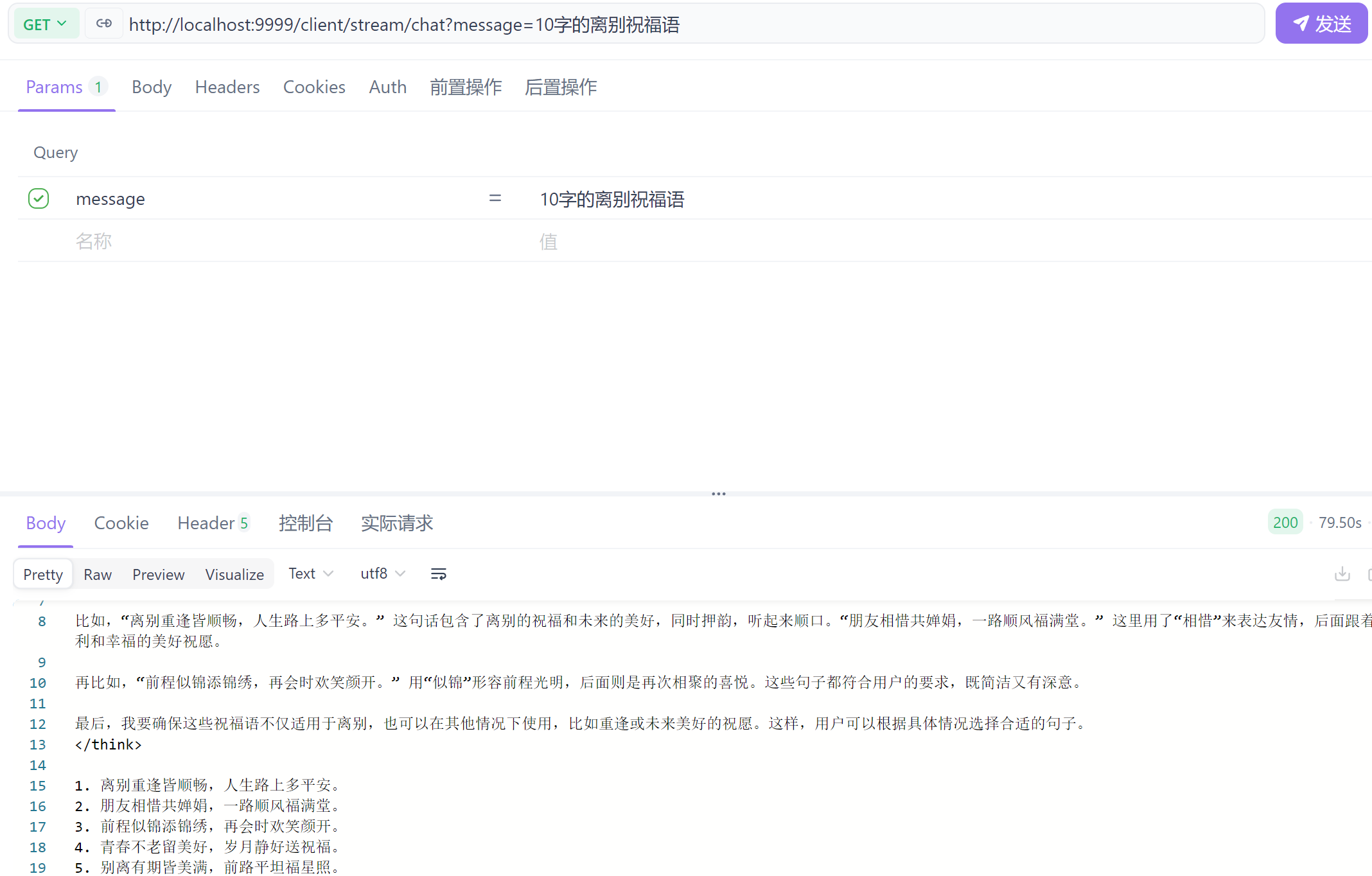Toggle word wrap in the response viewer
The height and width of the screenshot is (876, 1372).
click(439, 574)
